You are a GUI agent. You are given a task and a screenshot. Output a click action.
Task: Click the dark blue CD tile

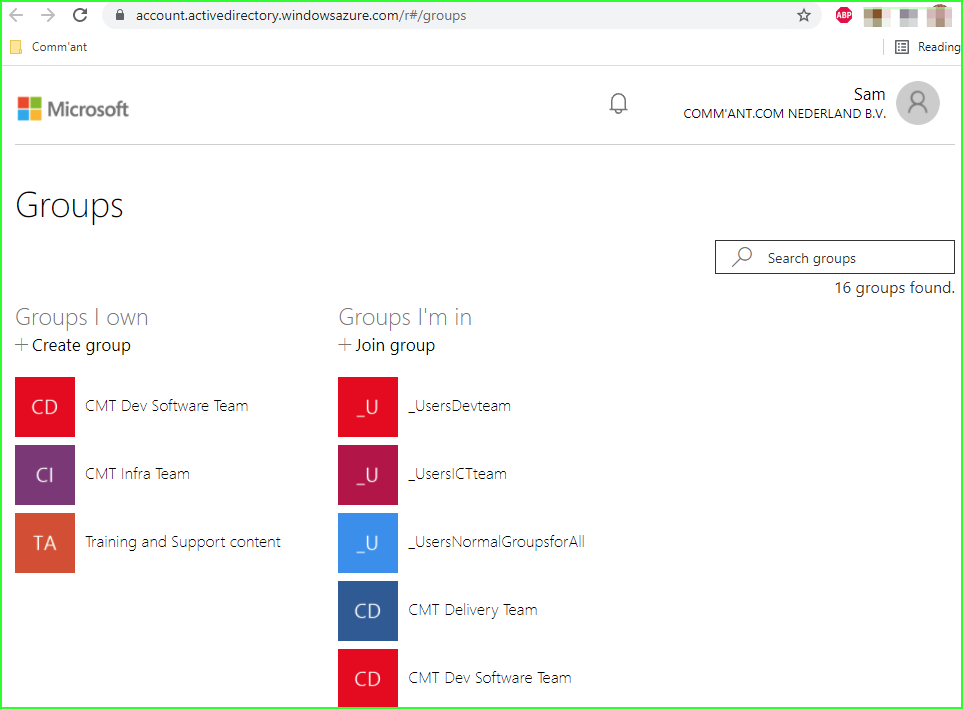tap(368, 611)
